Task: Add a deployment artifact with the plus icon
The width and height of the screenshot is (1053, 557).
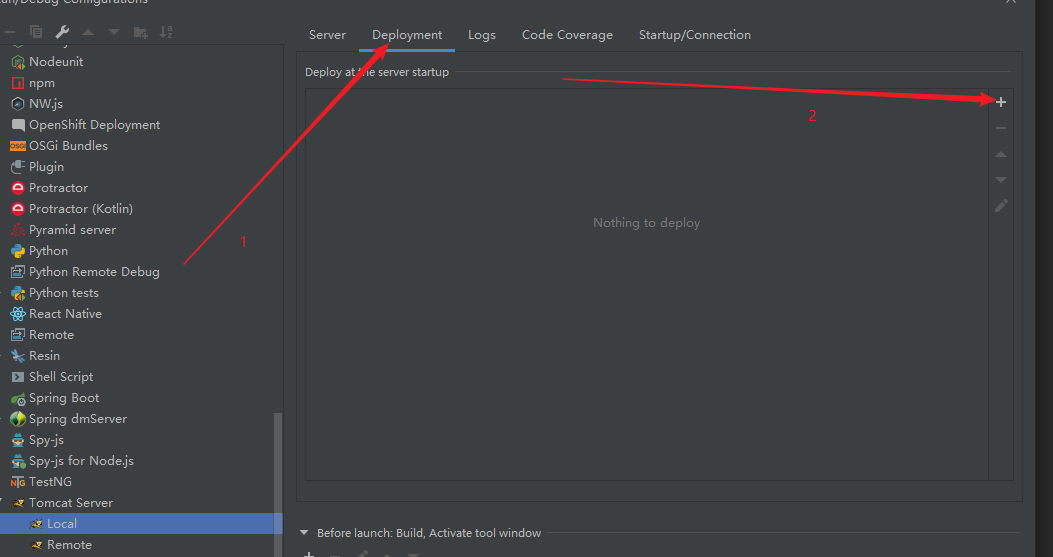Action: (x=1001, y=102)
